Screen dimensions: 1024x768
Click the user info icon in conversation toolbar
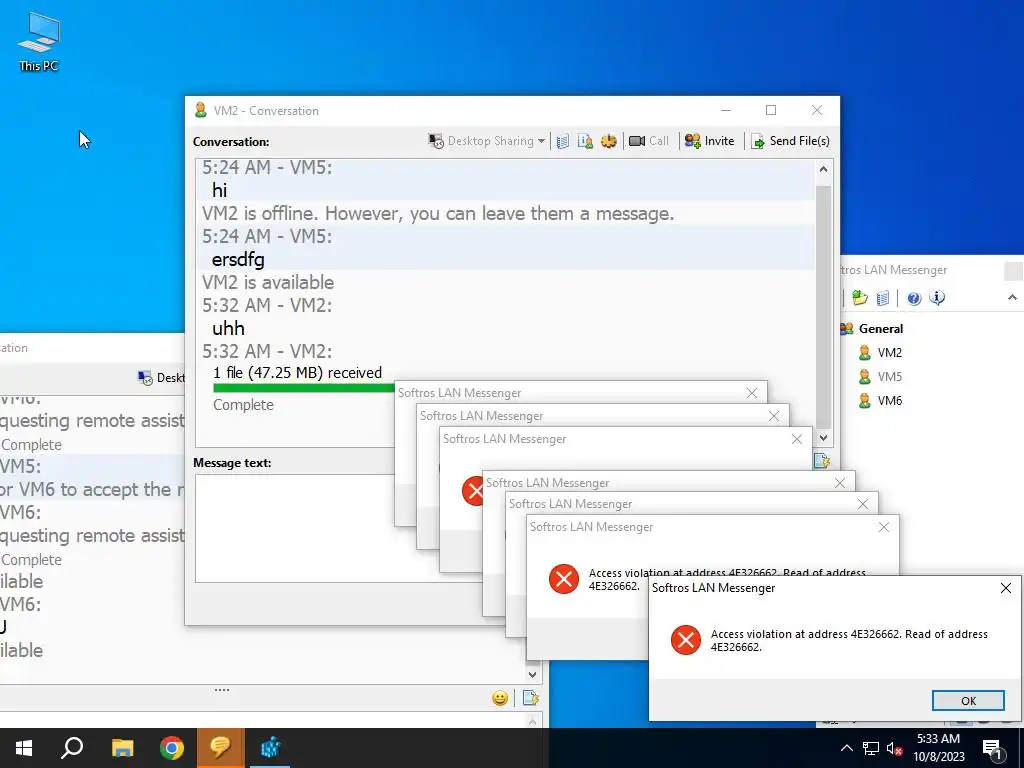(x=585, y=141)
